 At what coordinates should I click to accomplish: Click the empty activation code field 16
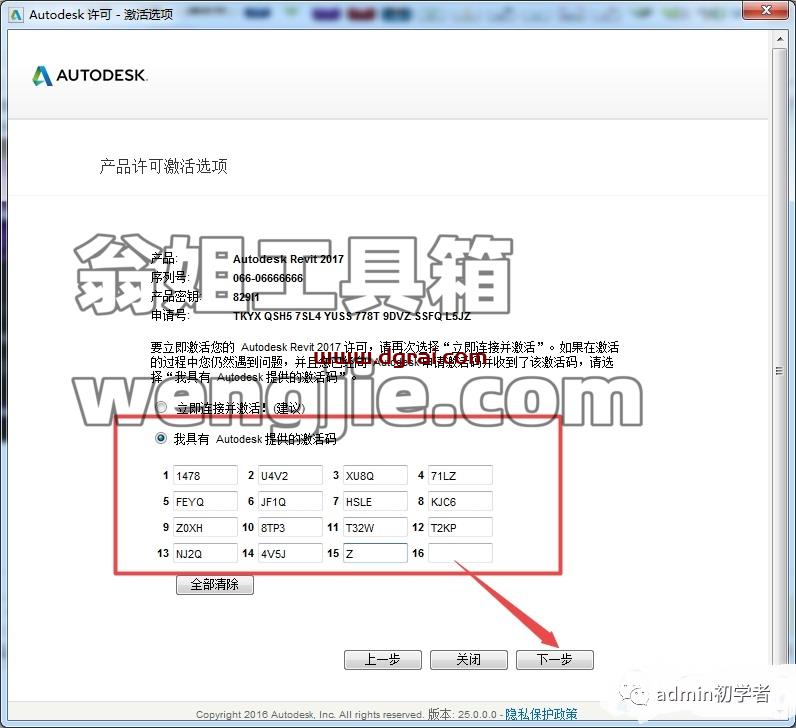(460, 553)
